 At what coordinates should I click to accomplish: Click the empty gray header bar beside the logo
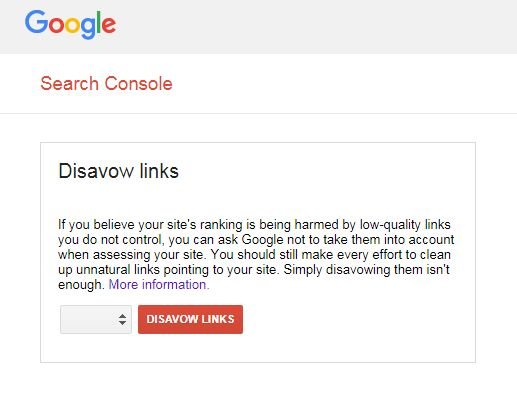317,27
